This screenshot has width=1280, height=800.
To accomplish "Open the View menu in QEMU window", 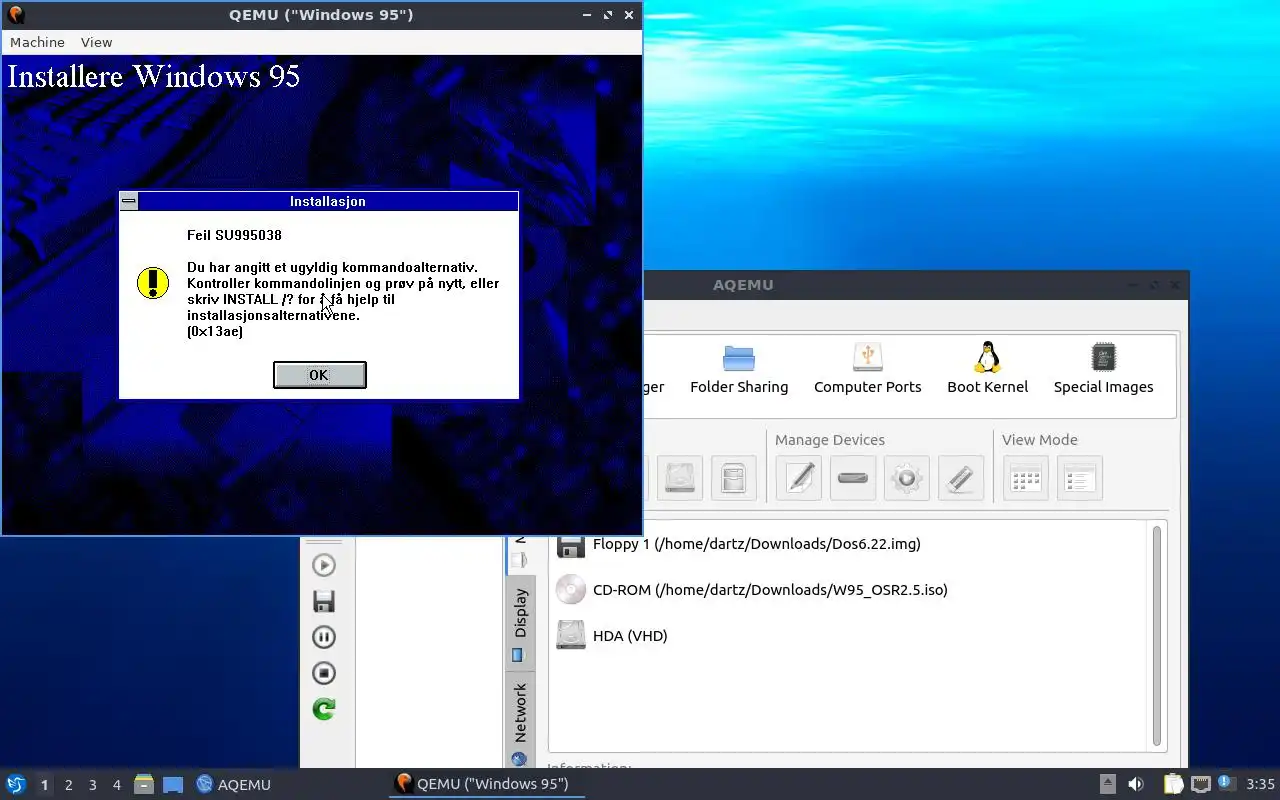I will 96,42.
